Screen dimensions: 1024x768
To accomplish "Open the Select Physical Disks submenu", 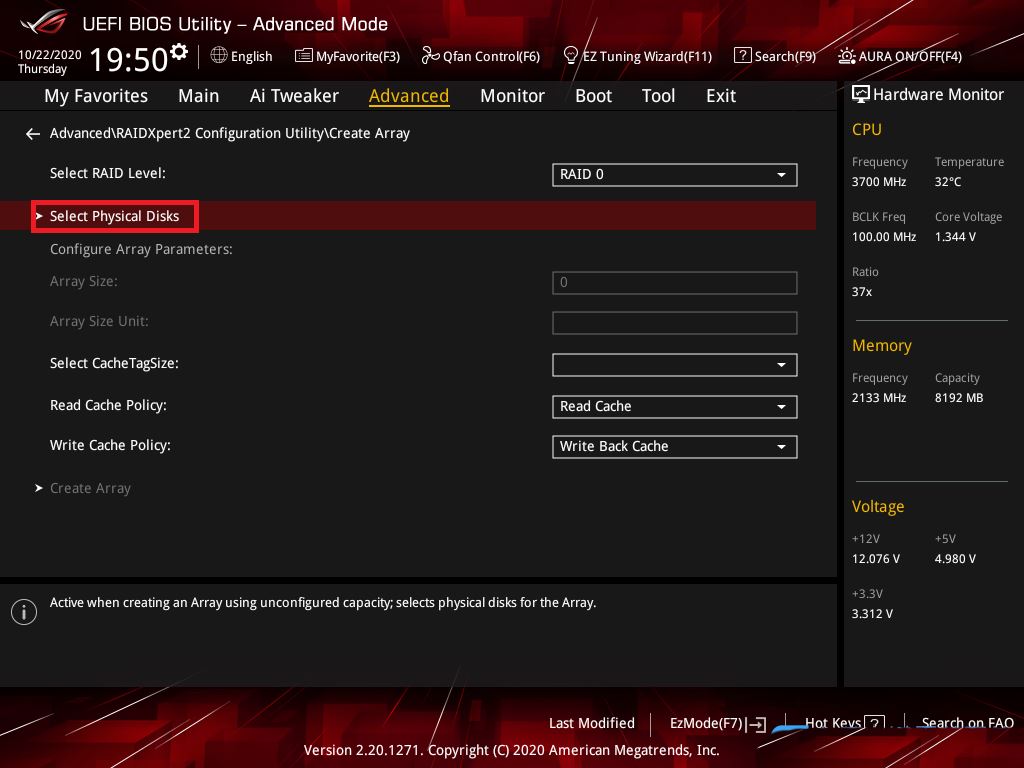I will point(115,216).
